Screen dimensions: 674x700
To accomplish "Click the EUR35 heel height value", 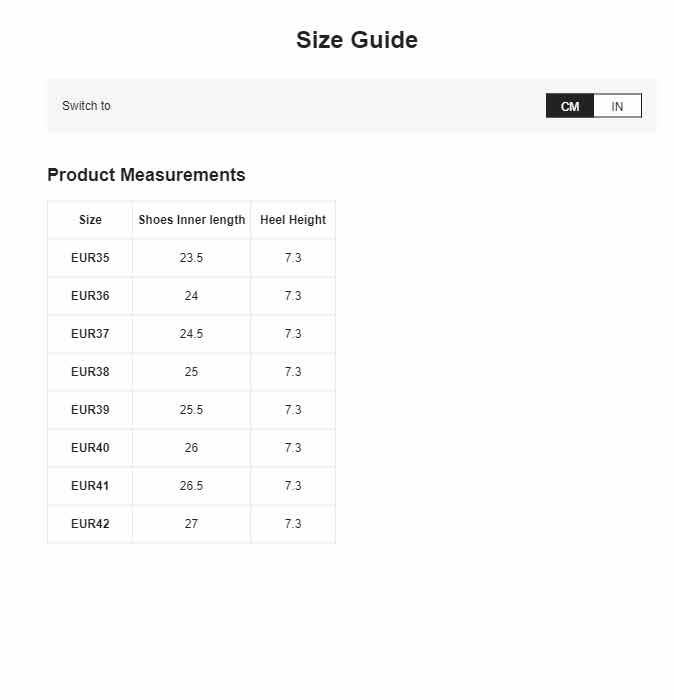I will (x=293, y=258).
